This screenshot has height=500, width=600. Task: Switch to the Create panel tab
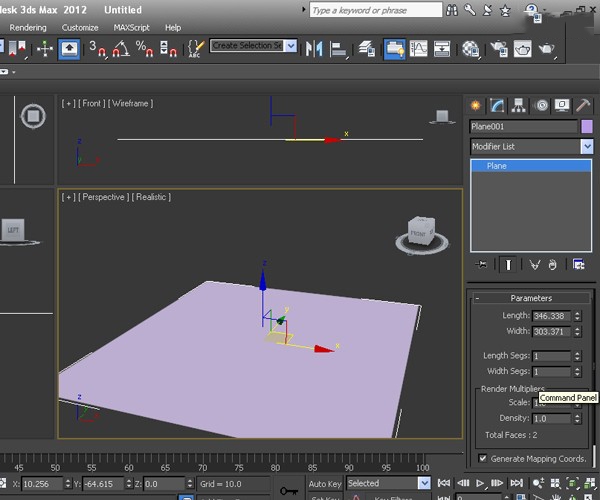coord(476,105)
